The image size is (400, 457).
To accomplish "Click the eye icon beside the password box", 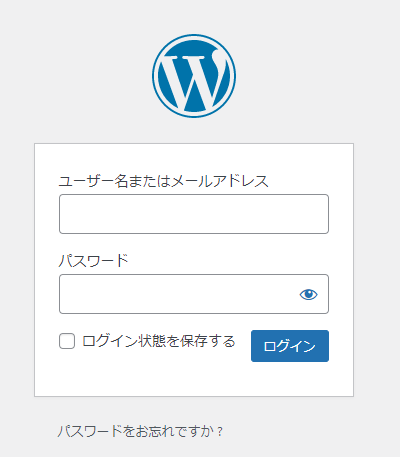I will pos(308,294).
